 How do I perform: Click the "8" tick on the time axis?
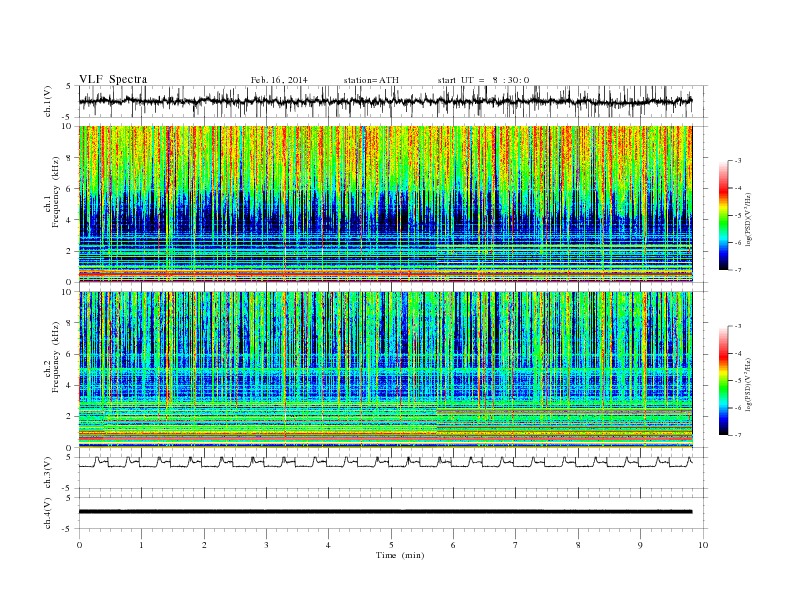click(x=578, y=545)
